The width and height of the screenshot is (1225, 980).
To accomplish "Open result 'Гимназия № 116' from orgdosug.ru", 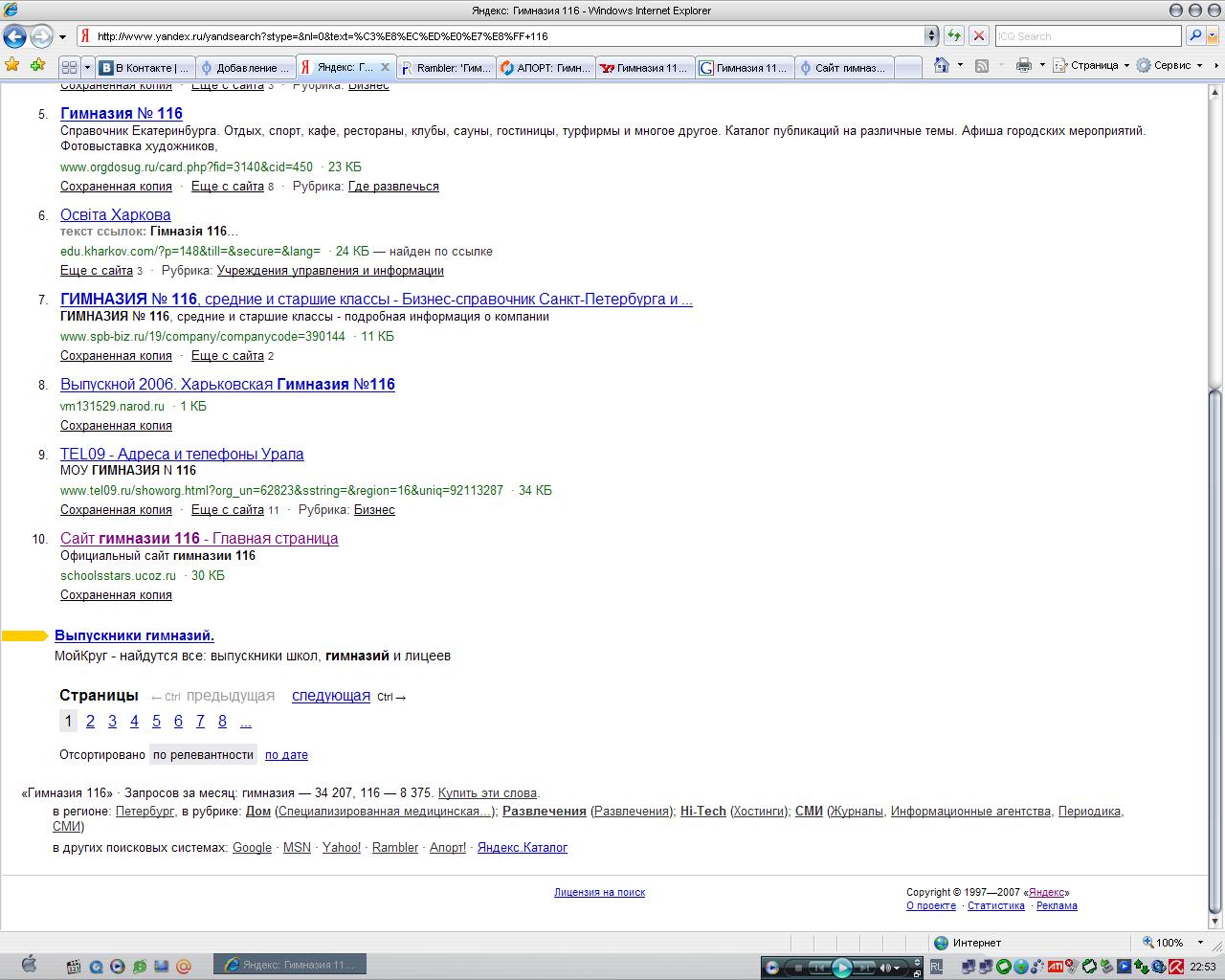I will 122,114.
